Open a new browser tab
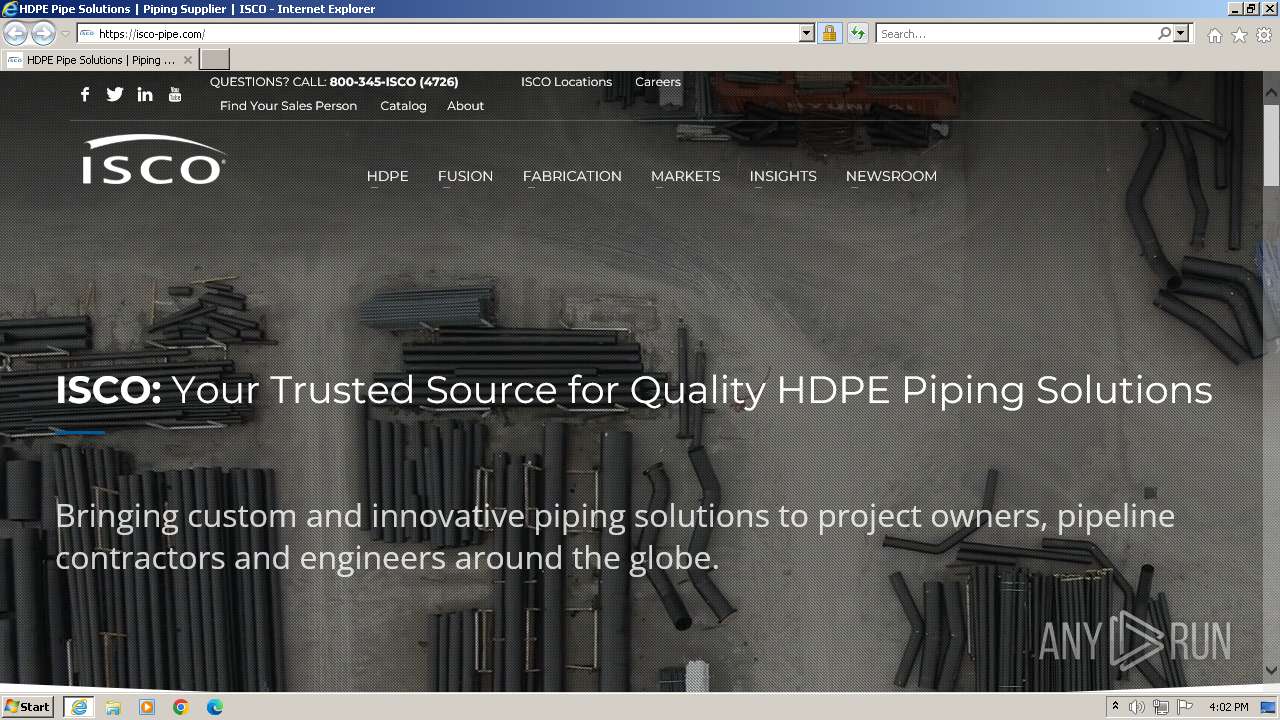This screenshot has width=1280, height=720. pos(215,59)
